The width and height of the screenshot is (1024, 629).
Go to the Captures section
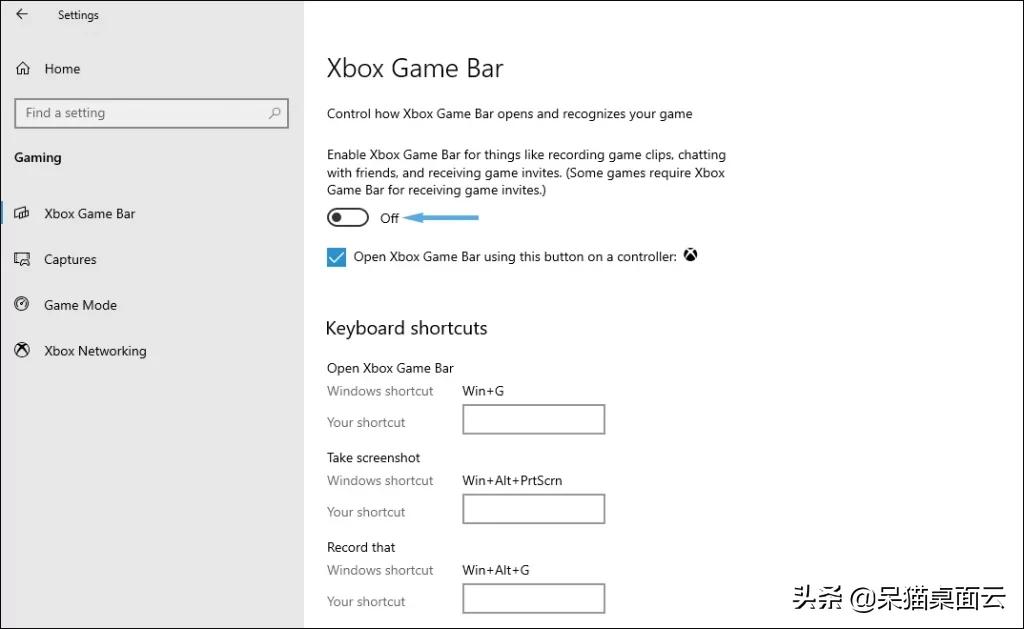tap(70, 259)
